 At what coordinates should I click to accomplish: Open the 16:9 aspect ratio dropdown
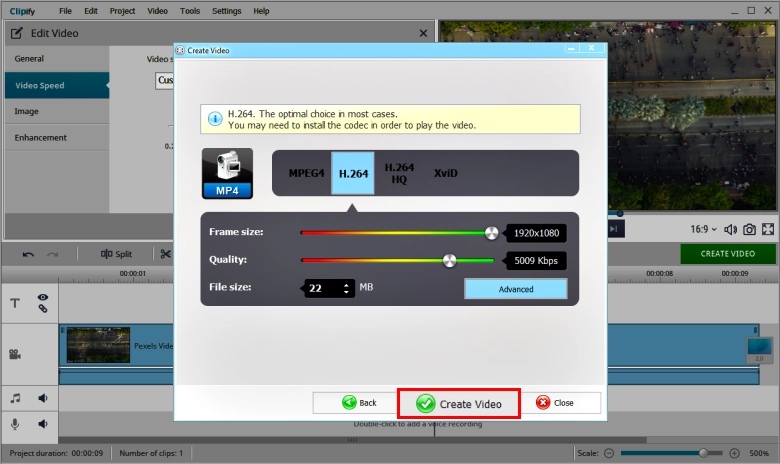click(703, 229)
